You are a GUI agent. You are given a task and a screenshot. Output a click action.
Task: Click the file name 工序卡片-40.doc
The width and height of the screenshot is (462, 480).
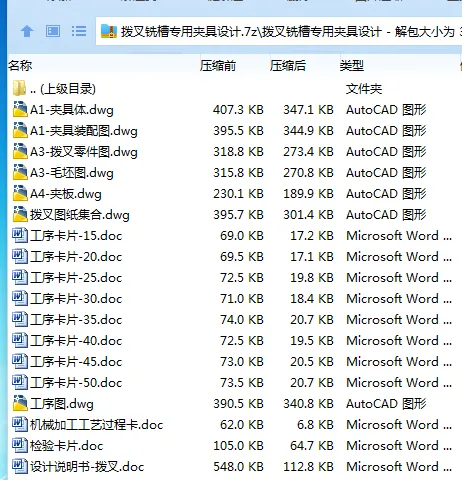76,341
